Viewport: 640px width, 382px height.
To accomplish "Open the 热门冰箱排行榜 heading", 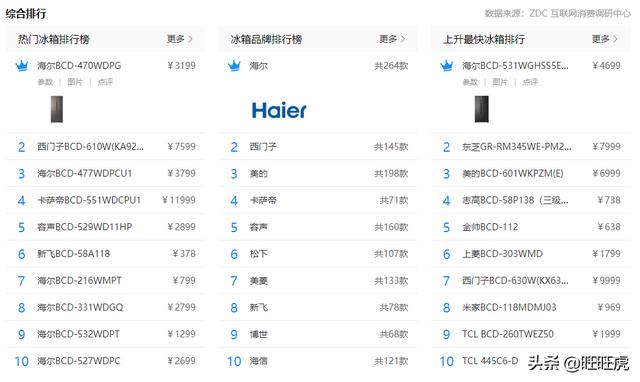I will click(x=53, y=40).
